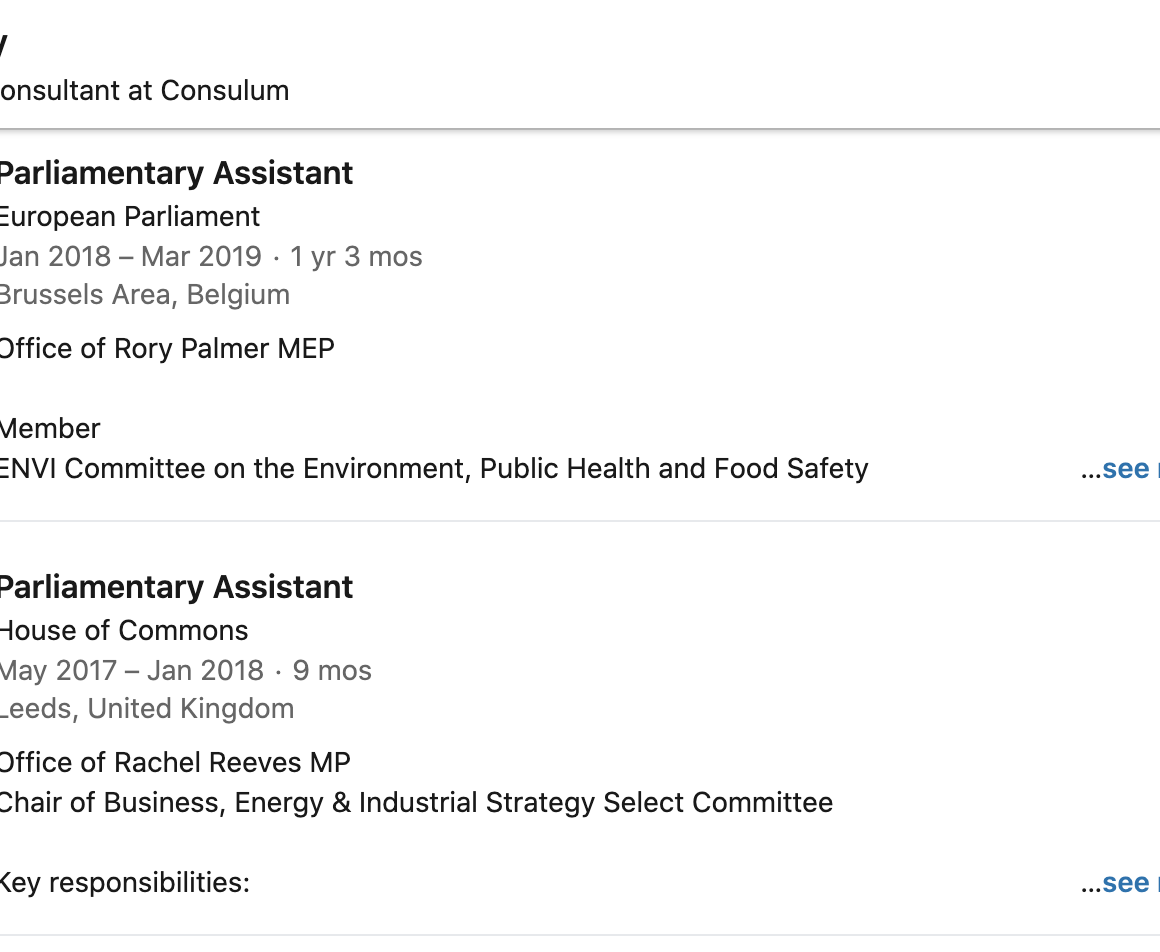The width and height of the screenshot is (1160, 952).
Task: Click the "Key responsibilities:" text
Action: 124,883
